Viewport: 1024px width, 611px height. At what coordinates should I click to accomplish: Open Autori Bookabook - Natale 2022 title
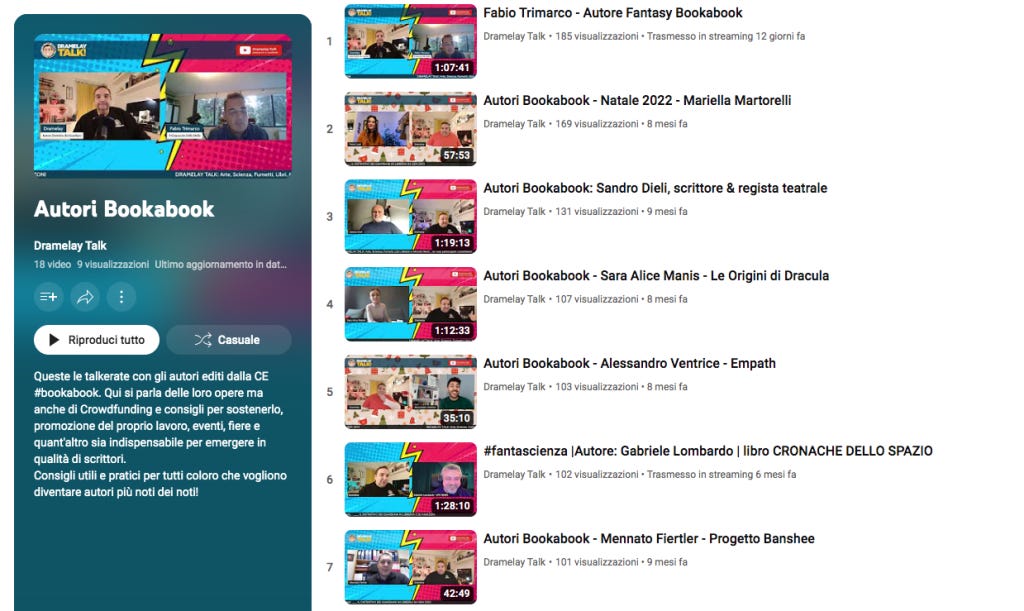point(637,101)
